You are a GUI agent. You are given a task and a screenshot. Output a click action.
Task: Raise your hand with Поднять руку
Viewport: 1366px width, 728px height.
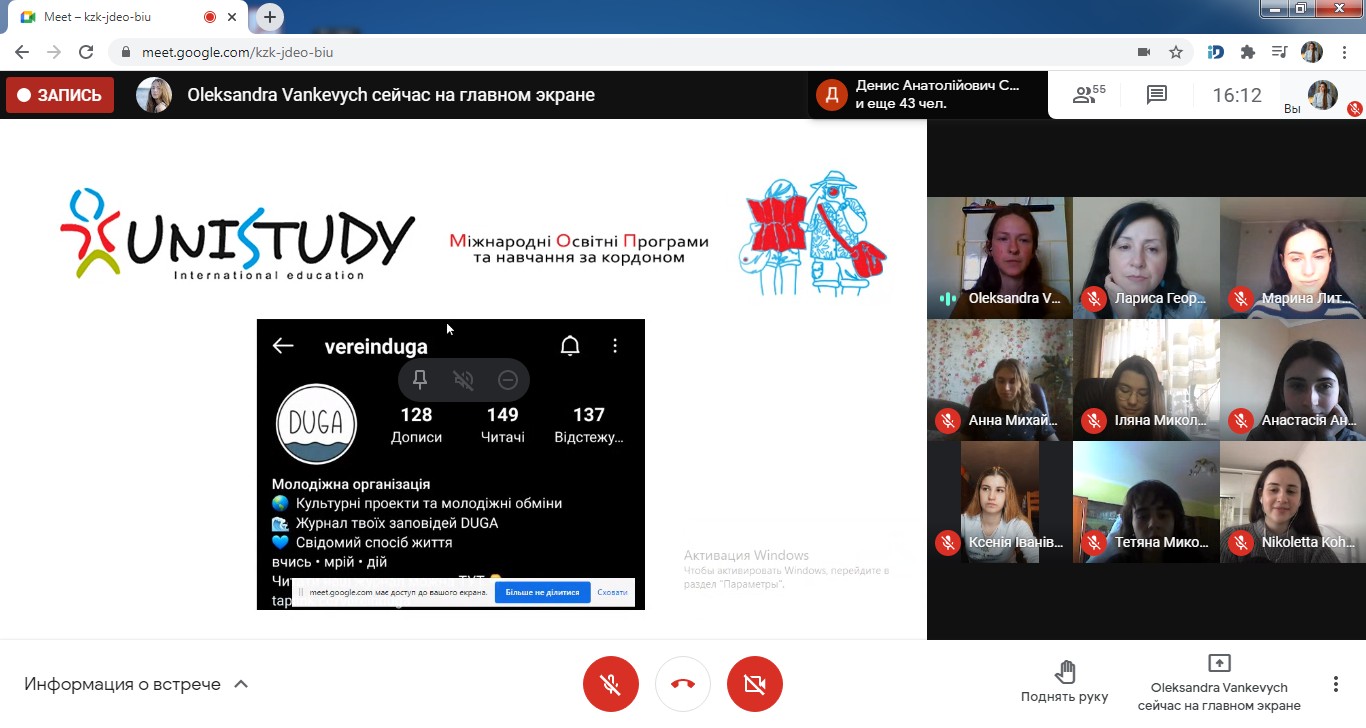[1064, 683]
